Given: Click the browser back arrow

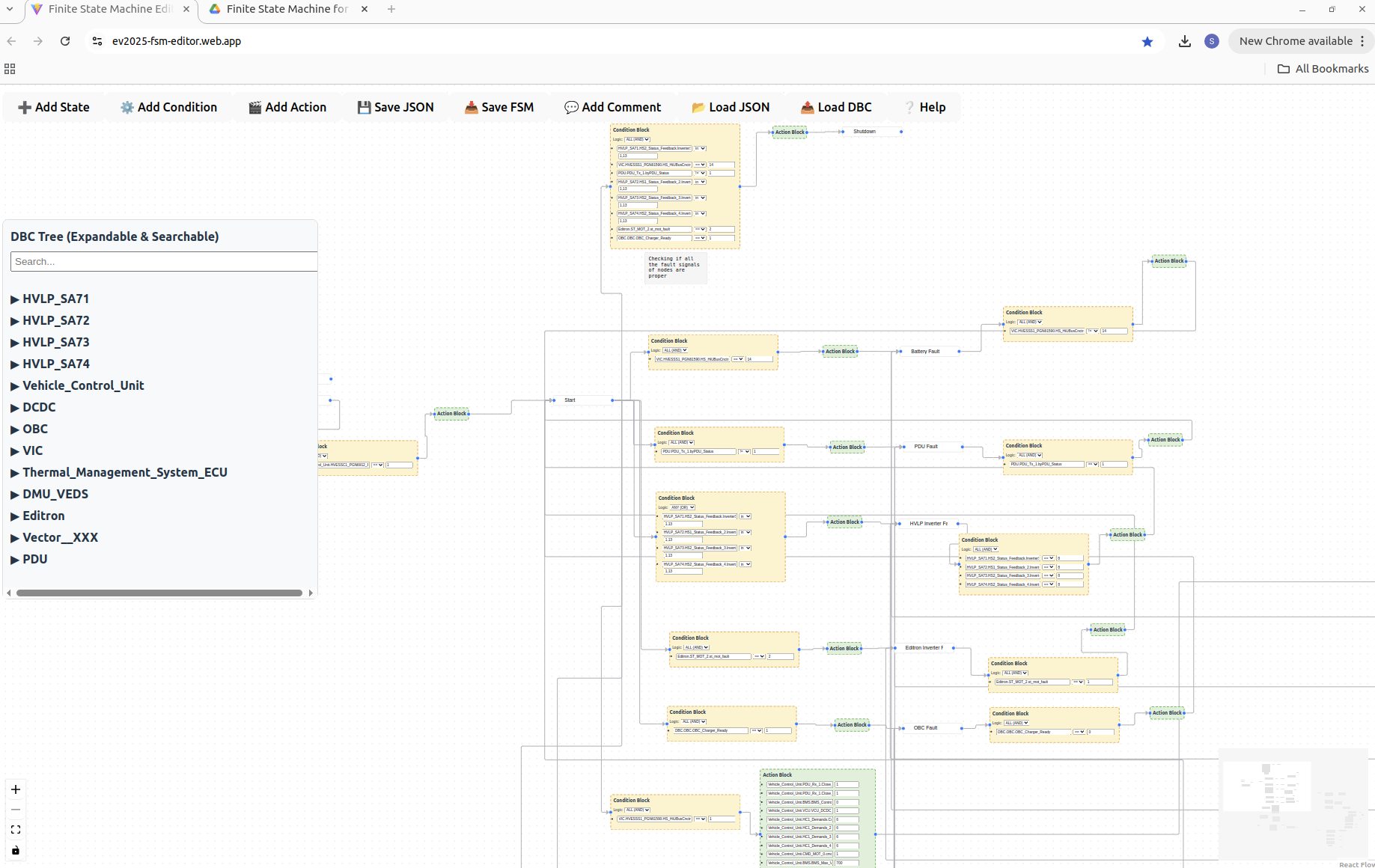Looking at the screenshot, I should (11, 41).
